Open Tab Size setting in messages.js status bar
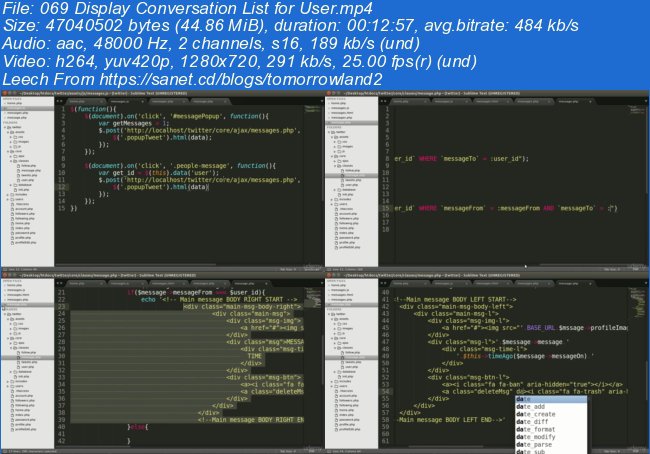This screenshot has height=454, width=650. (288, 269)
